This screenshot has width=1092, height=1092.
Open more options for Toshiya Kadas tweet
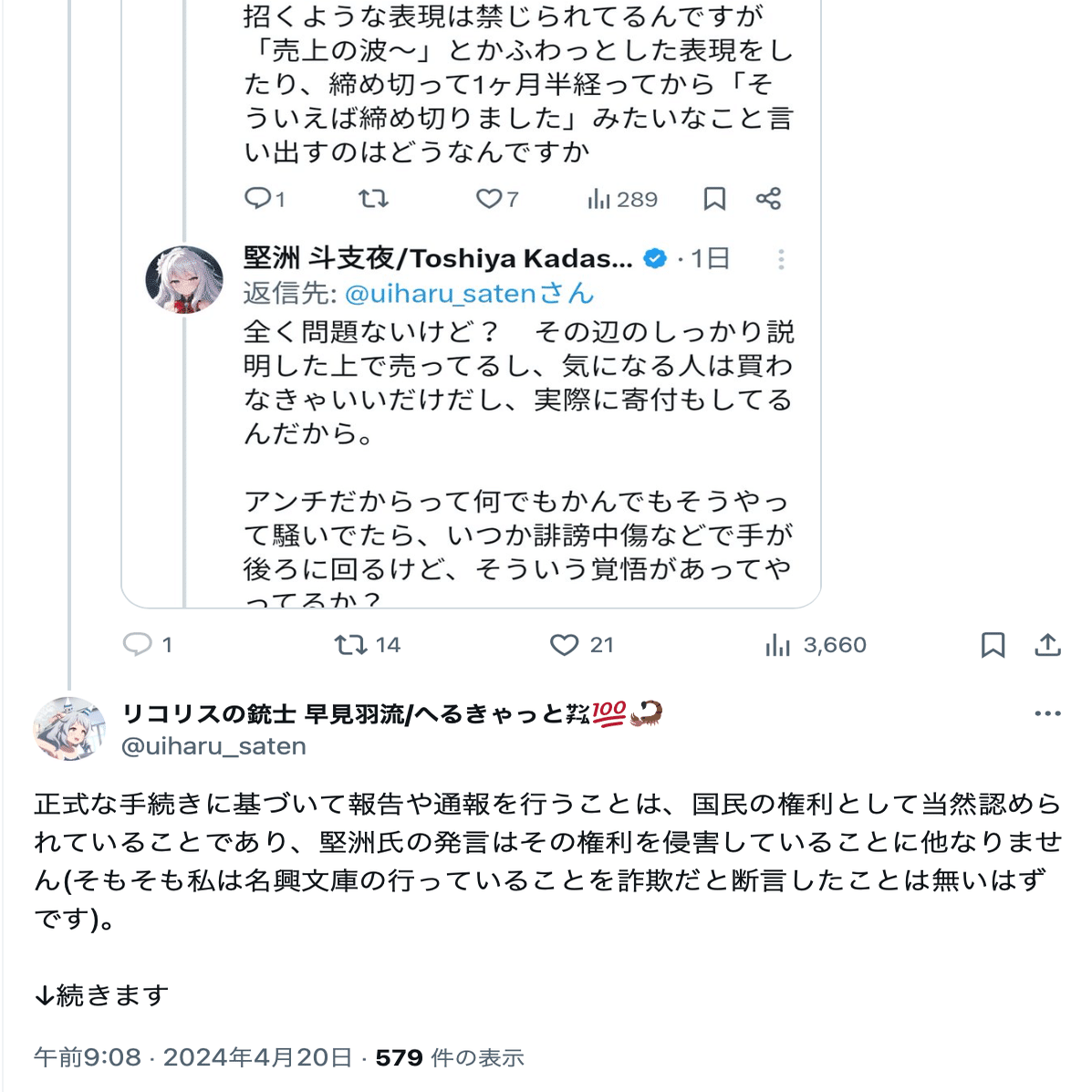[x=781, y=259]
